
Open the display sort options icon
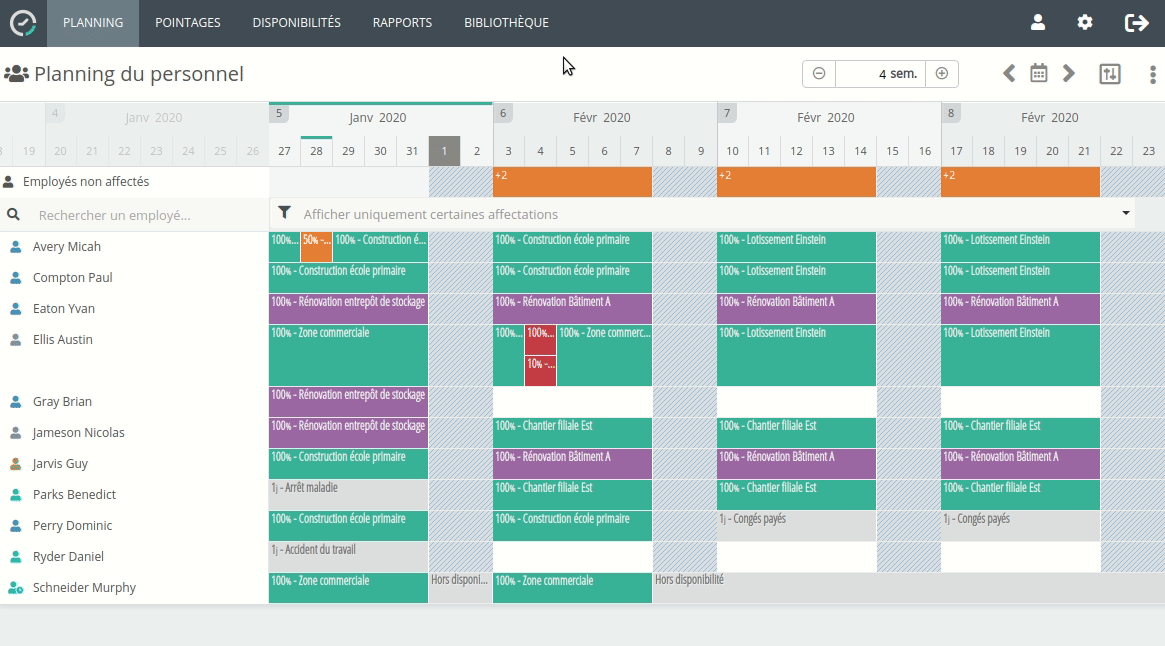[1110, 73]
